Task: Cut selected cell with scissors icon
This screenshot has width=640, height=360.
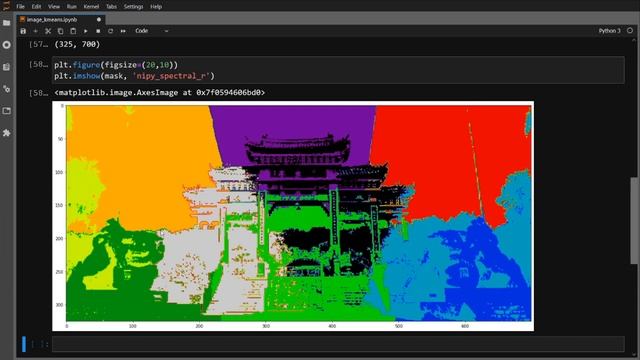Action: point(48,31)
